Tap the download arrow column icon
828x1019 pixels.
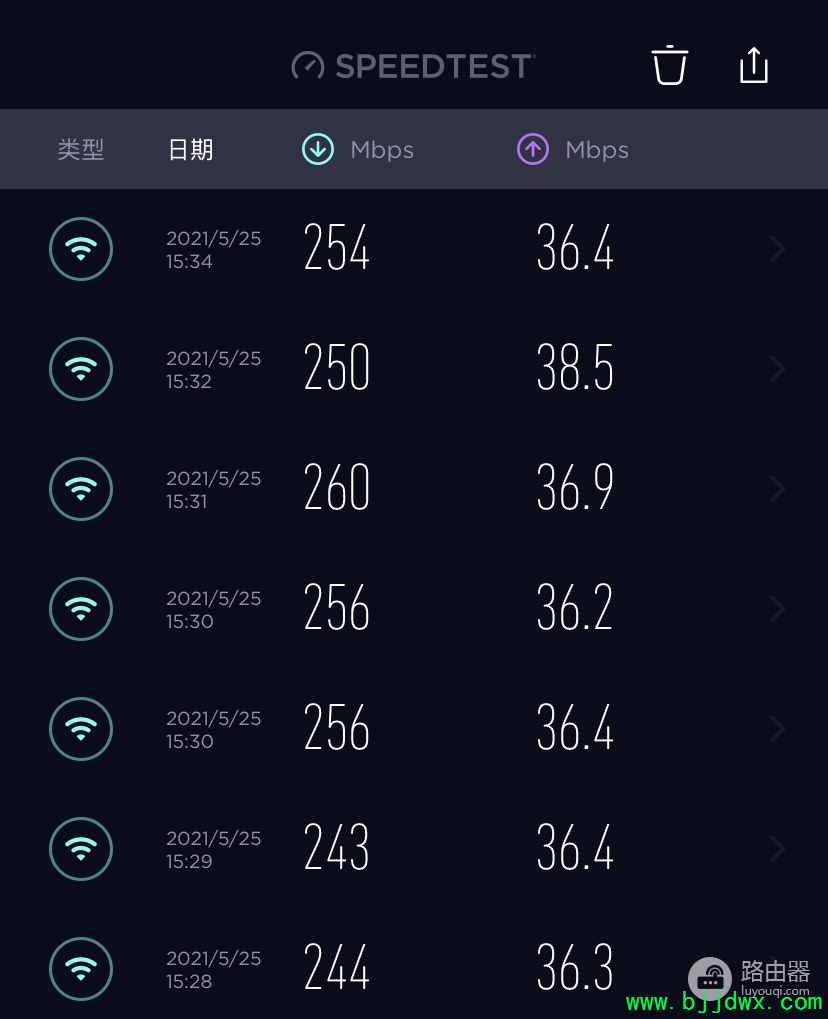[318, 149]
